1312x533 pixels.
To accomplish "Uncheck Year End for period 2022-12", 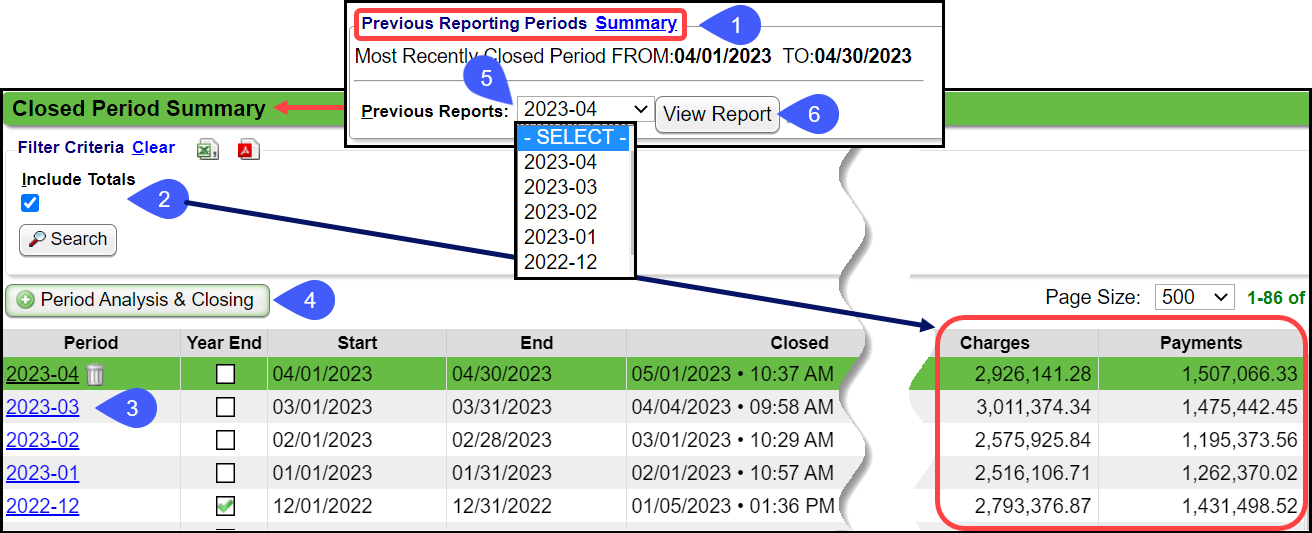I will click(226, 506).
